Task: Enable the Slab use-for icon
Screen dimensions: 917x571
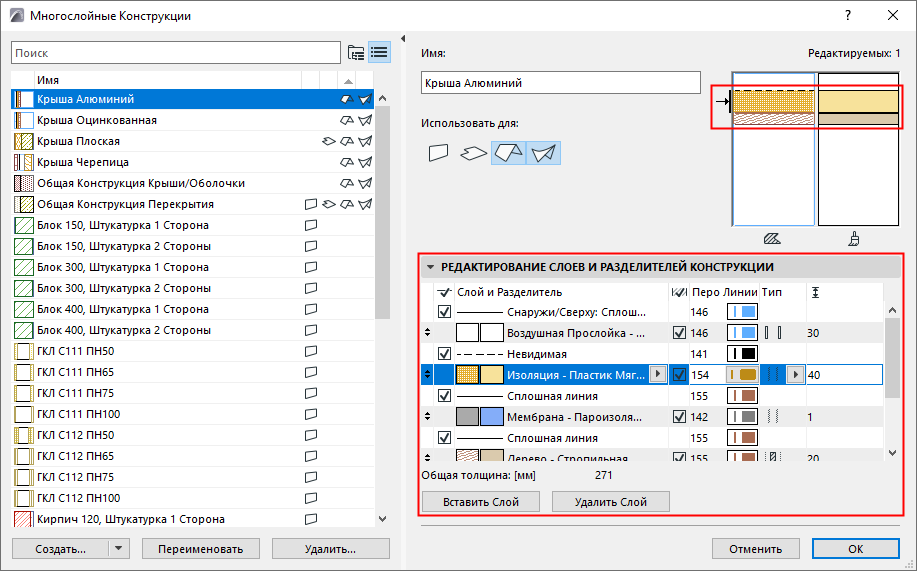Action: pyautogui.click(x=473, y=153)
